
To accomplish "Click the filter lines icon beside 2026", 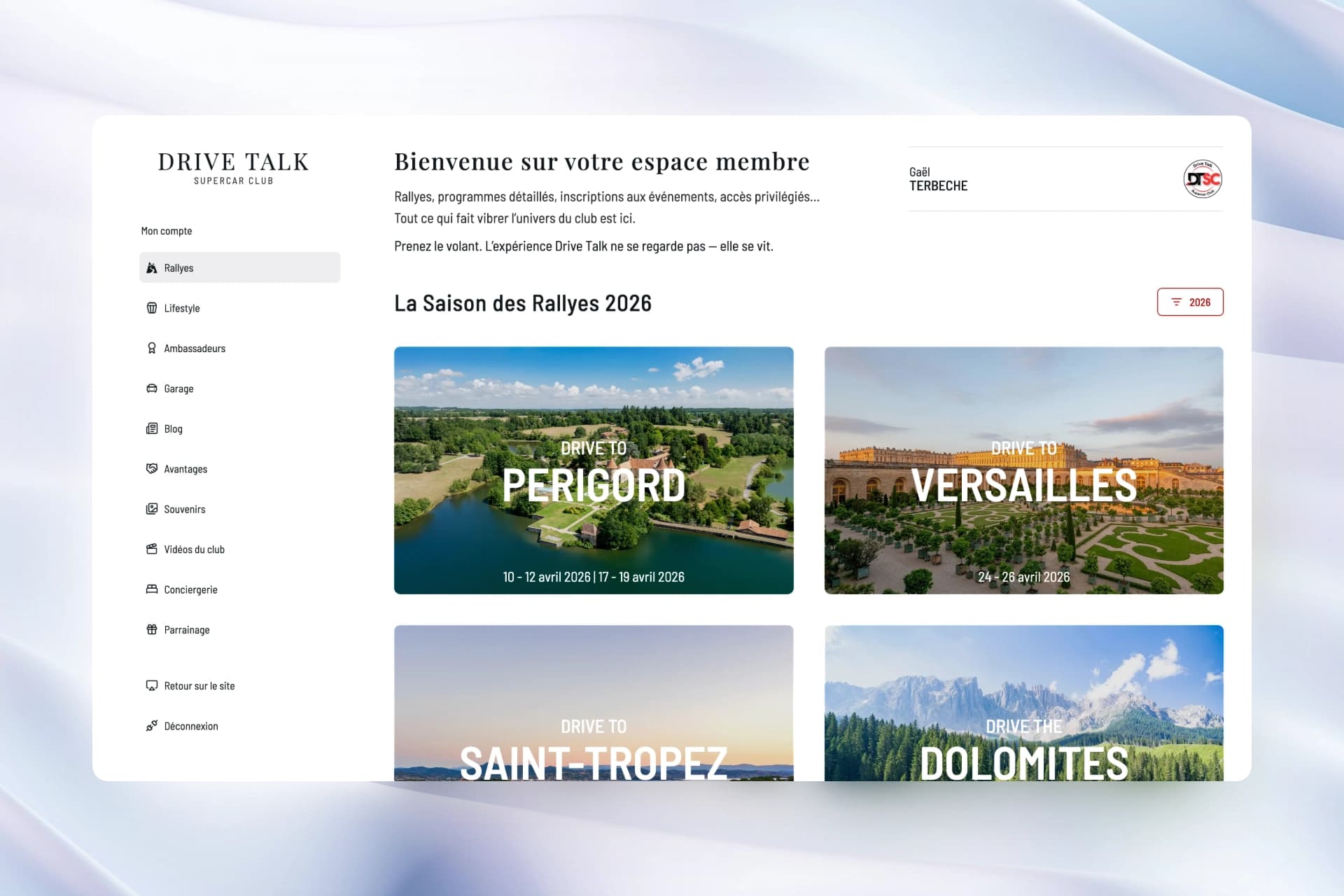I will 1176,302.
